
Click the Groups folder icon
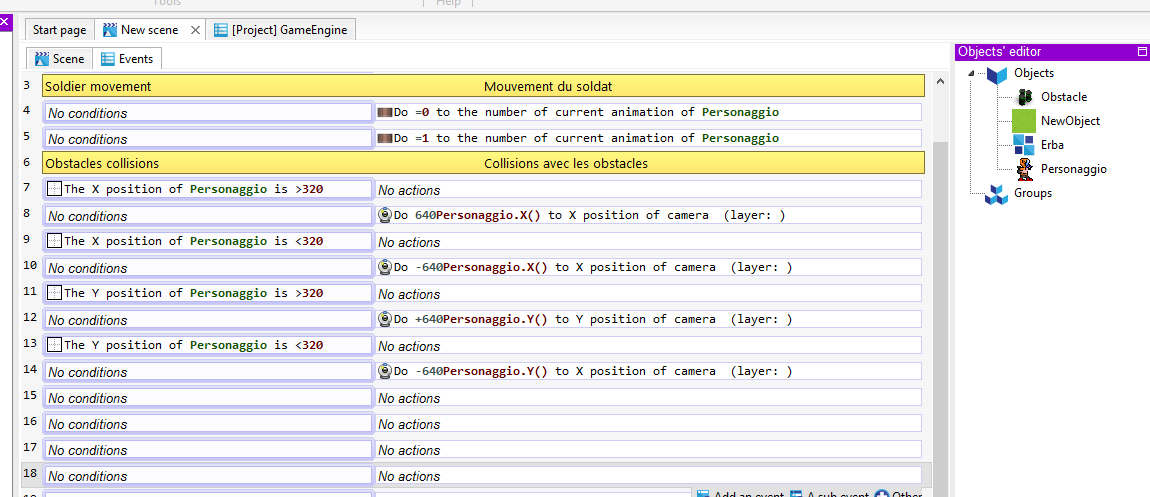(x=997, y=194)
